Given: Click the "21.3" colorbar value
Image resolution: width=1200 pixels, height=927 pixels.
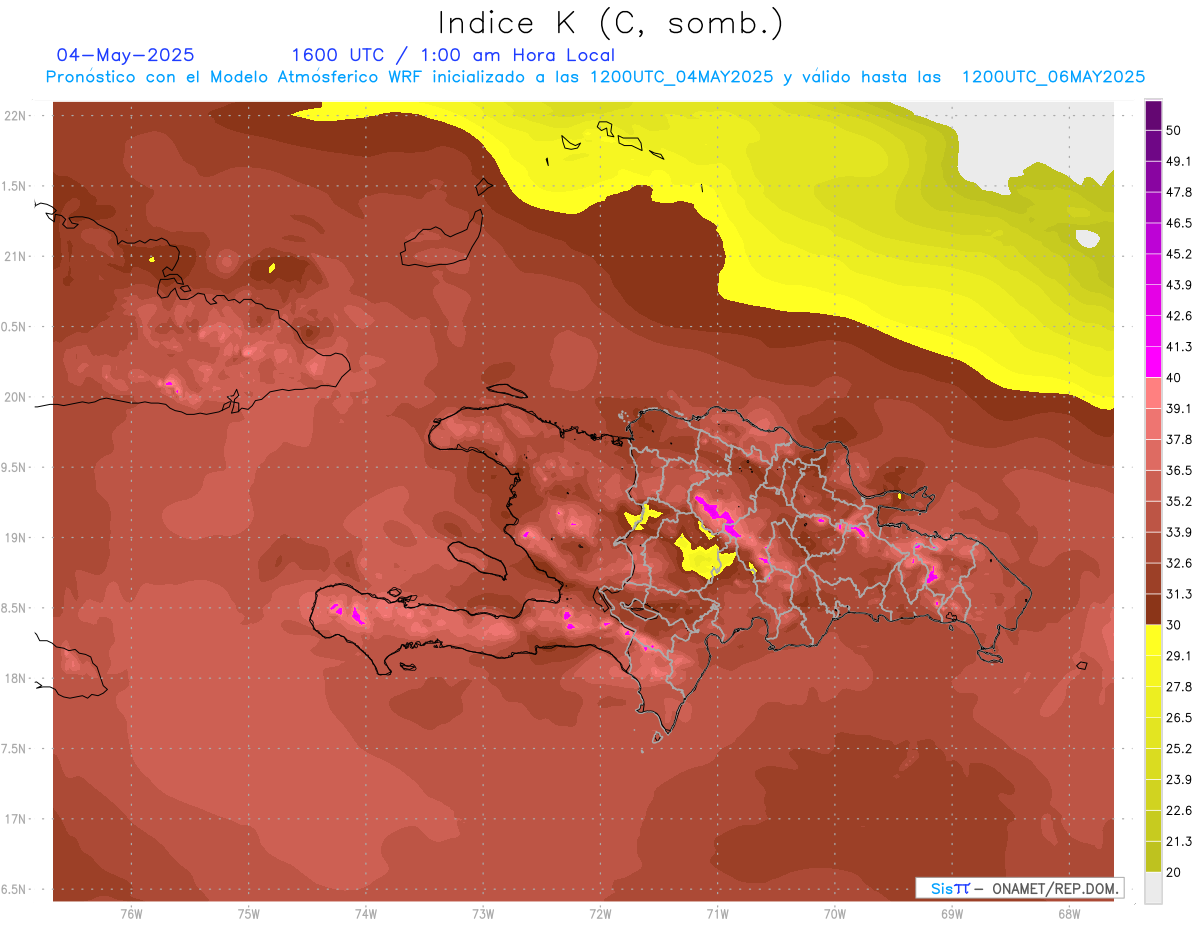Looking at the screenshot, I should [1179, 841].
